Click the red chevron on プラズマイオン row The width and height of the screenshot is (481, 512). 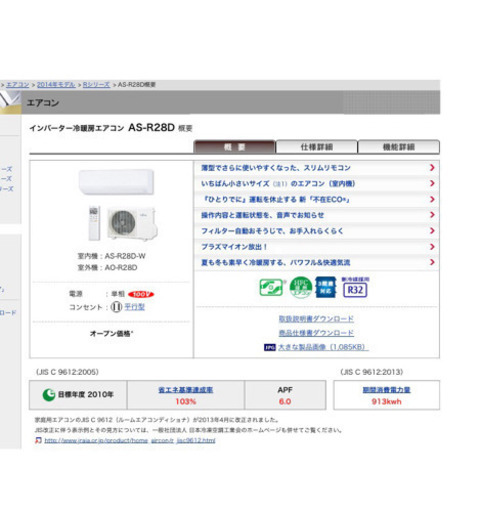click(x=432, y=247)
